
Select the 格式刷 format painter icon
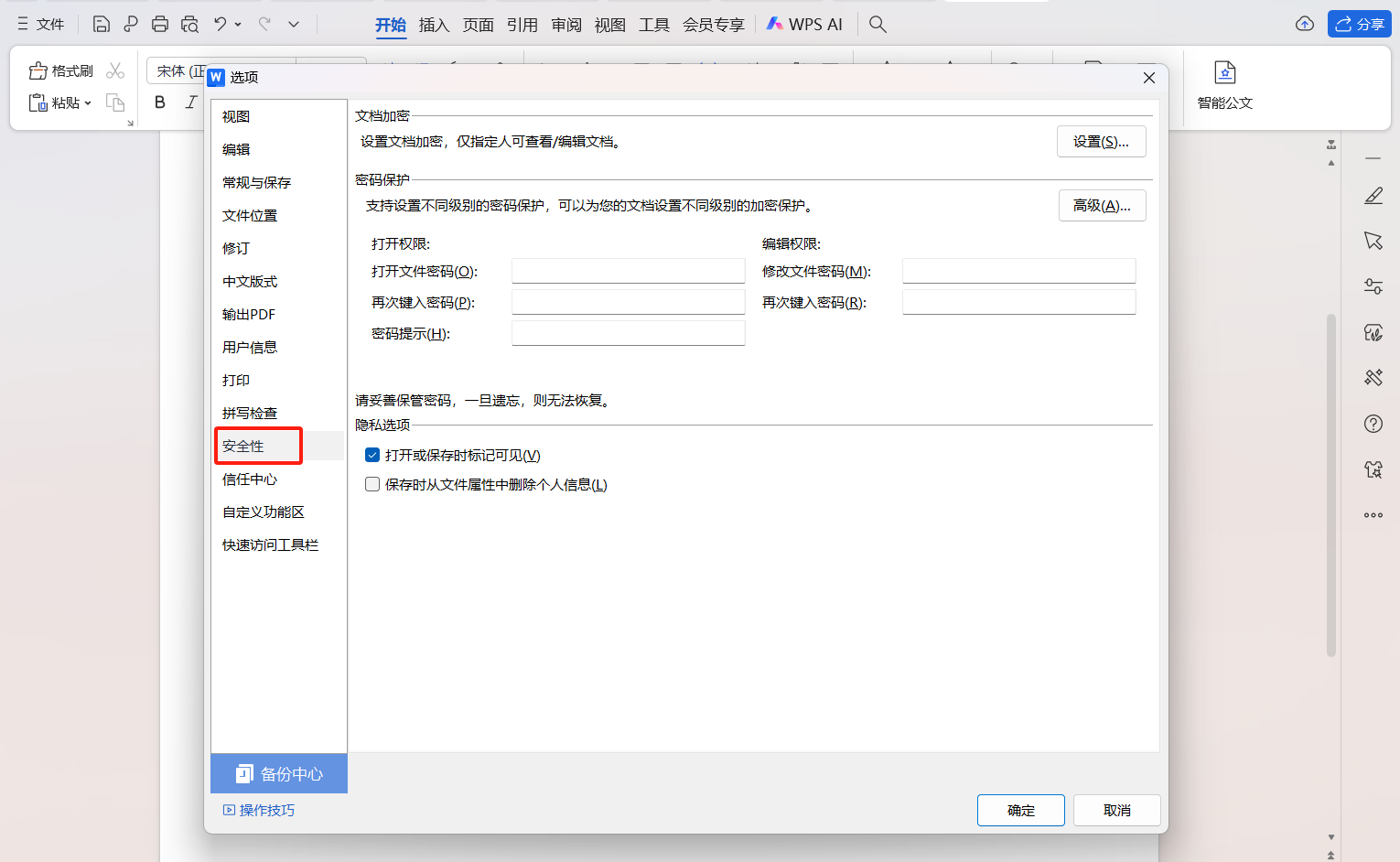click(x=60, y=70)
